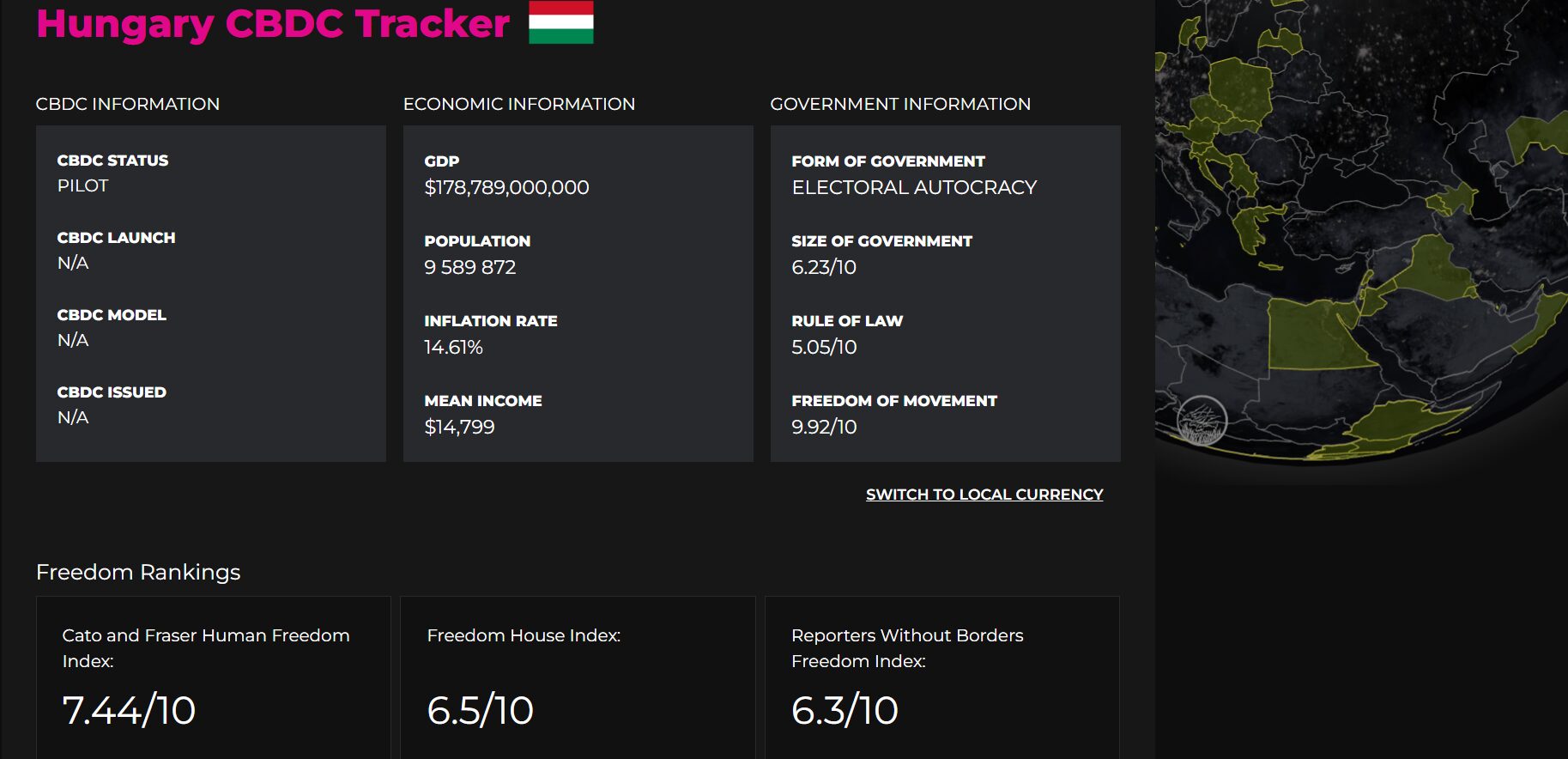
Task: Click Switch to Local Currency link
Action: pos(984,495)
